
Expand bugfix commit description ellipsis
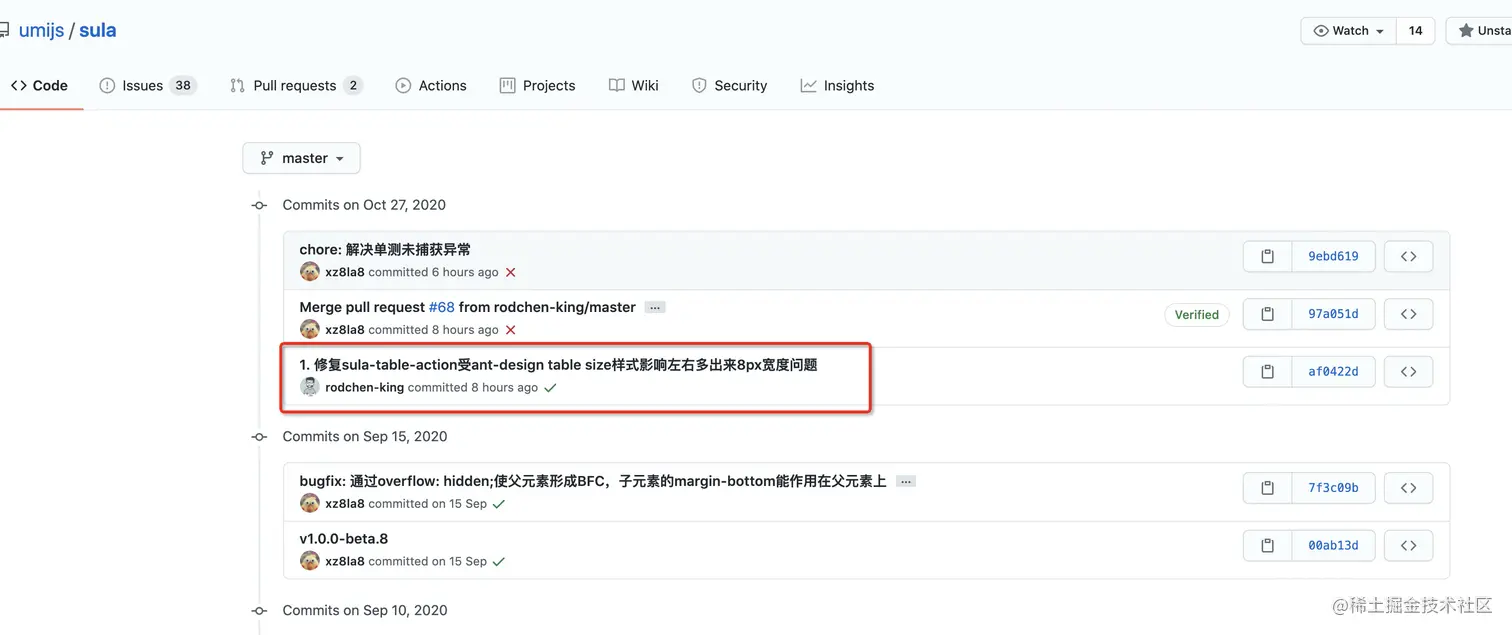click(x=906, y=482)
